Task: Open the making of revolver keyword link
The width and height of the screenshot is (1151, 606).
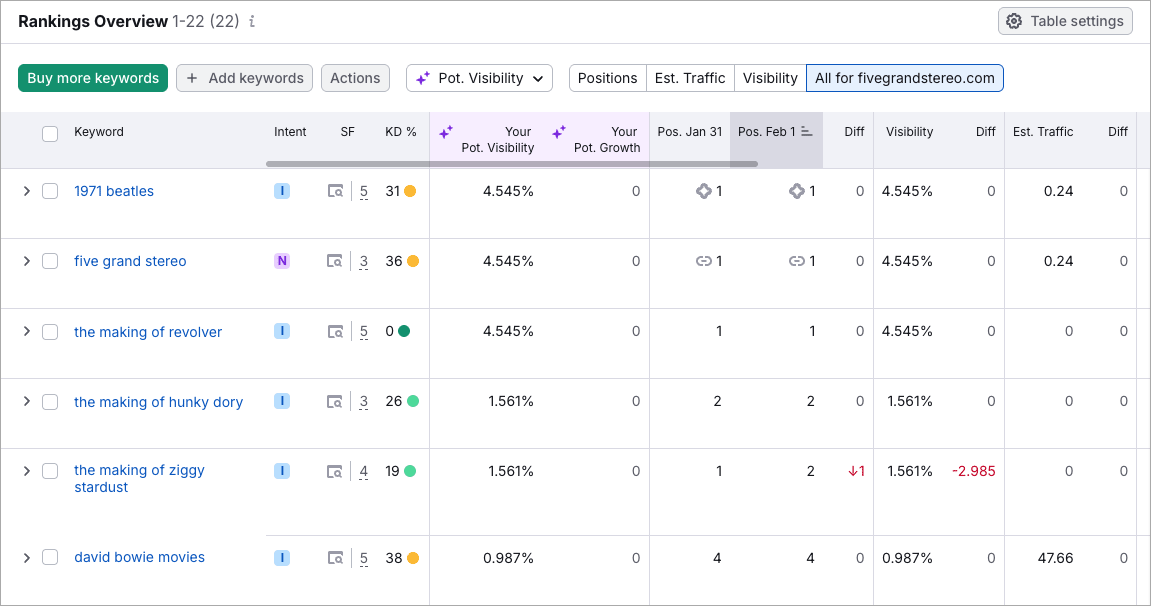Action: 148,331
